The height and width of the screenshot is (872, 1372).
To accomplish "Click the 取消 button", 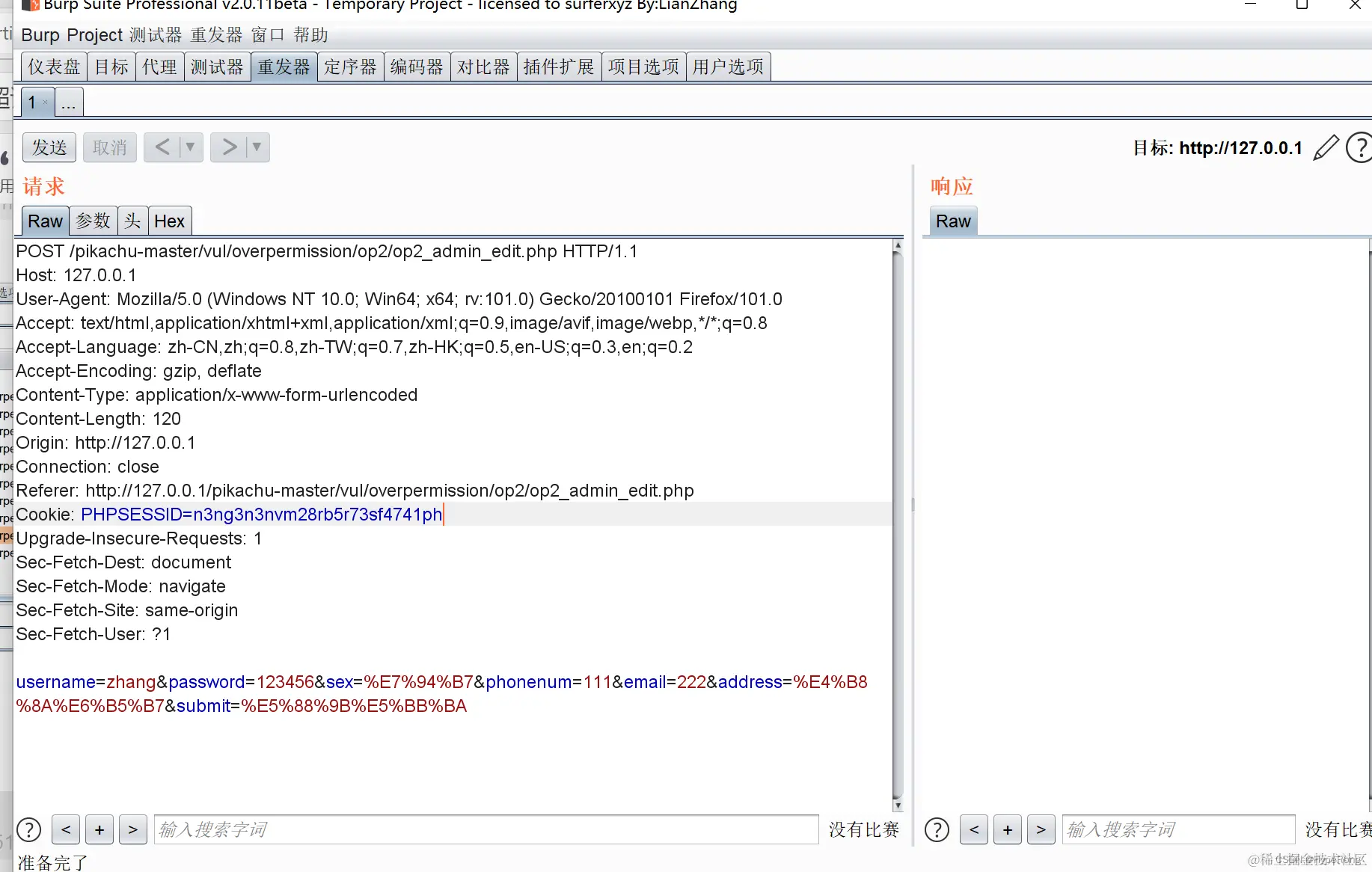I will click(110, 147).
